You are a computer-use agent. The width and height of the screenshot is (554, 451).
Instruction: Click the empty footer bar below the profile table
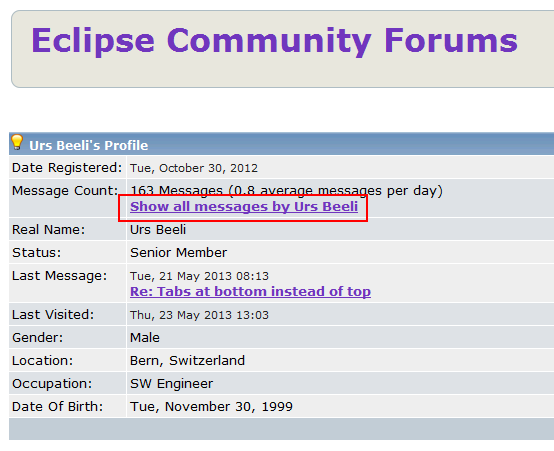point(282,429)
